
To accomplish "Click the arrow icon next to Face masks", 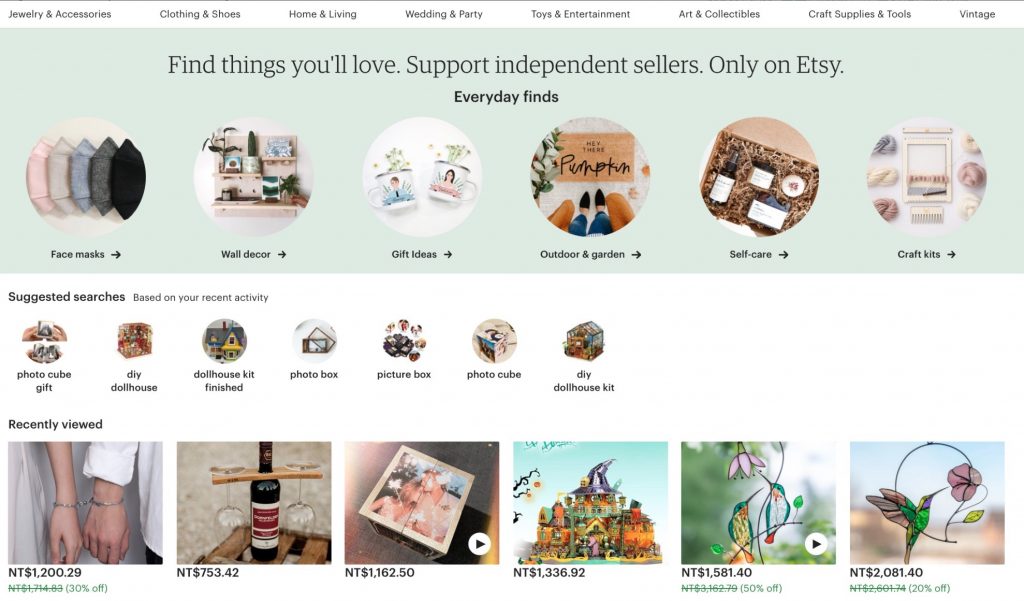I will point(116,255).
